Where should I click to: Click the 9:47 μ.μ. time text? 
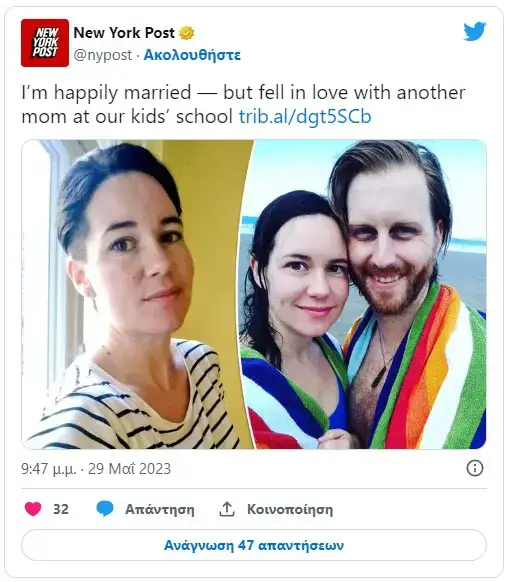[49, 468]
